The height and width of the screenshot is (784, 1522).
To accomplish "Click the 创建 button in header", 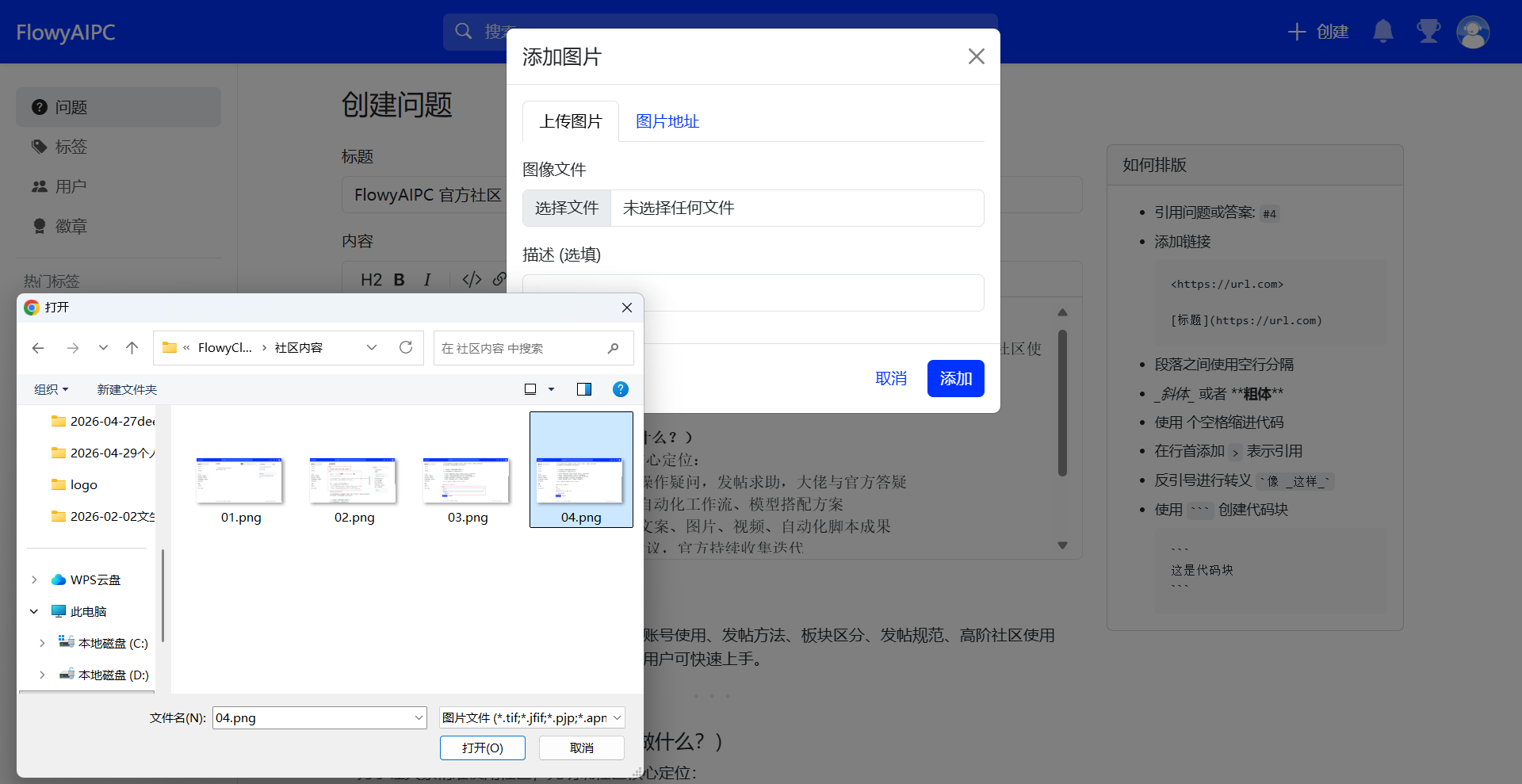I will [x=1318, y=32].
